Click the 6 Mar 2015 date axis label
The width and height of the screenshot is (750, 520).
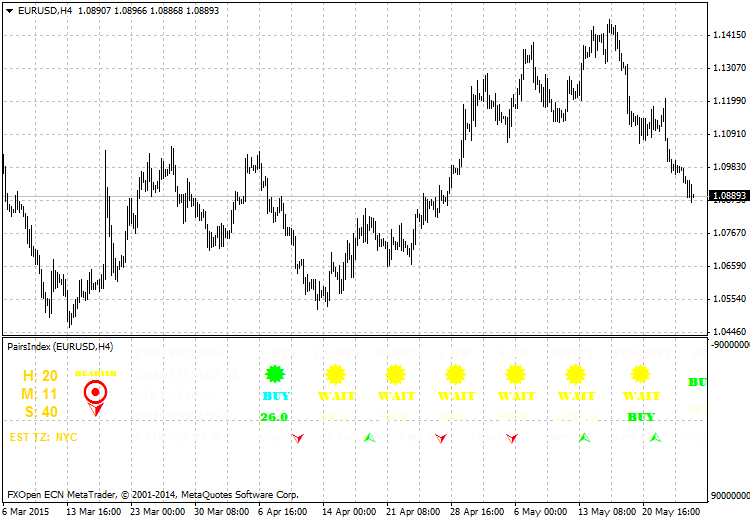[x=25, y=510]
